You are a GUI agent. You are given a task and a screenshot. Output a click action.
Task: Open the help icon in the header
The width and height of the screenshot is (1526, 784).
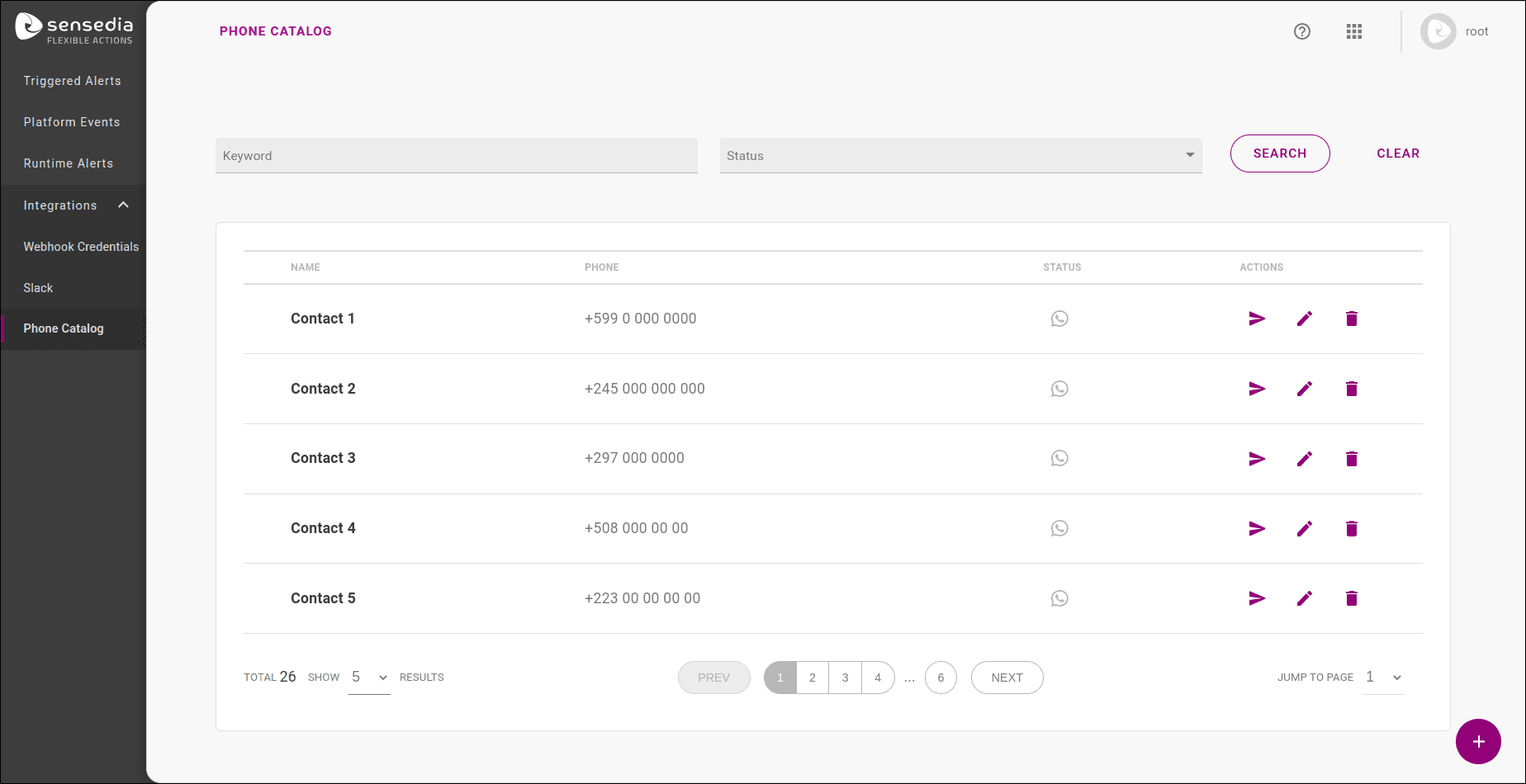click(1302, 31)
